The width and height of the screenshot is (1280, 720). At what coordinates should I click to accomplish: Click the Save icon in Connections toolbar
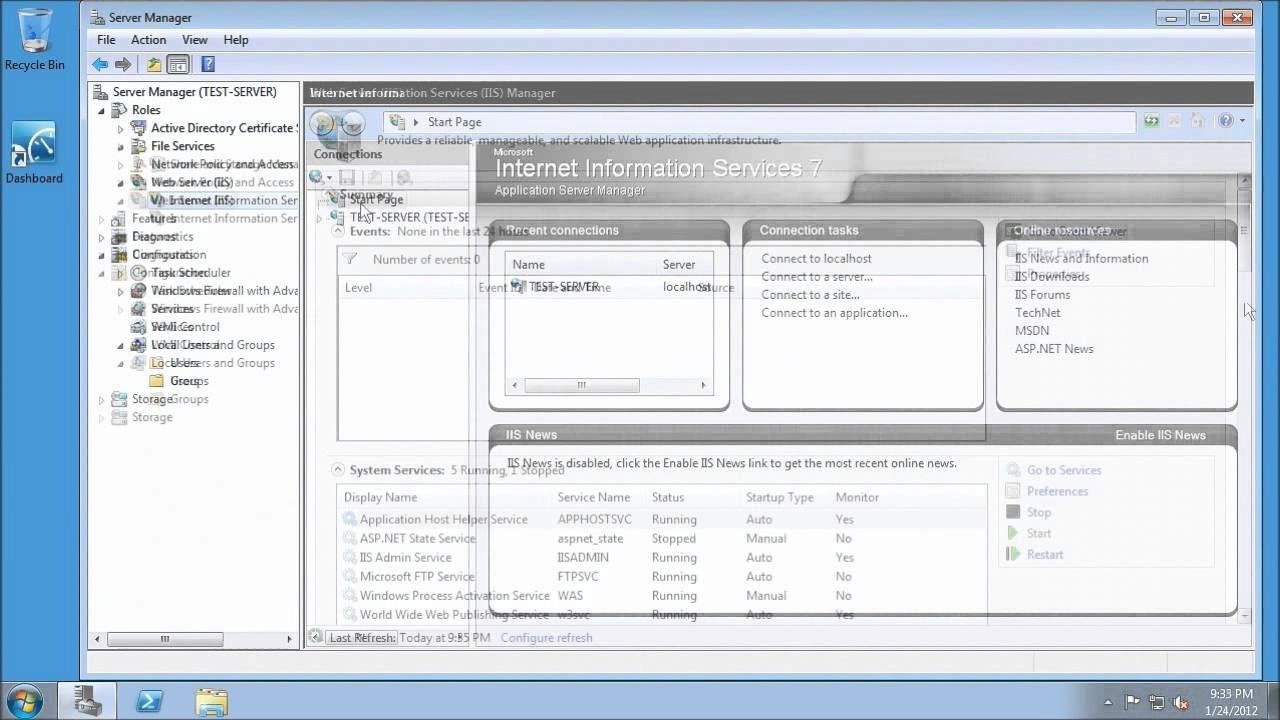click(x=347, y=177)
